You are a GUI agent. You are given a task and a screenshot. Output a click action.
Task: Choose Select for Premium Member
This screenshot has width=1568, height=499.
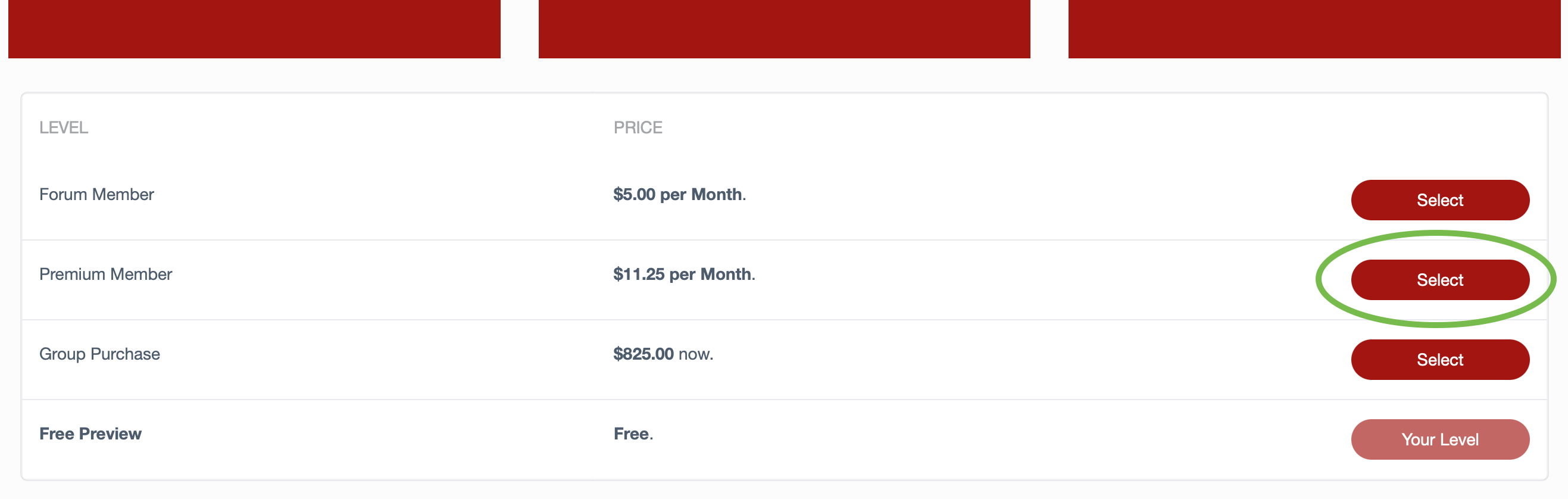(x=1439, y=279)
